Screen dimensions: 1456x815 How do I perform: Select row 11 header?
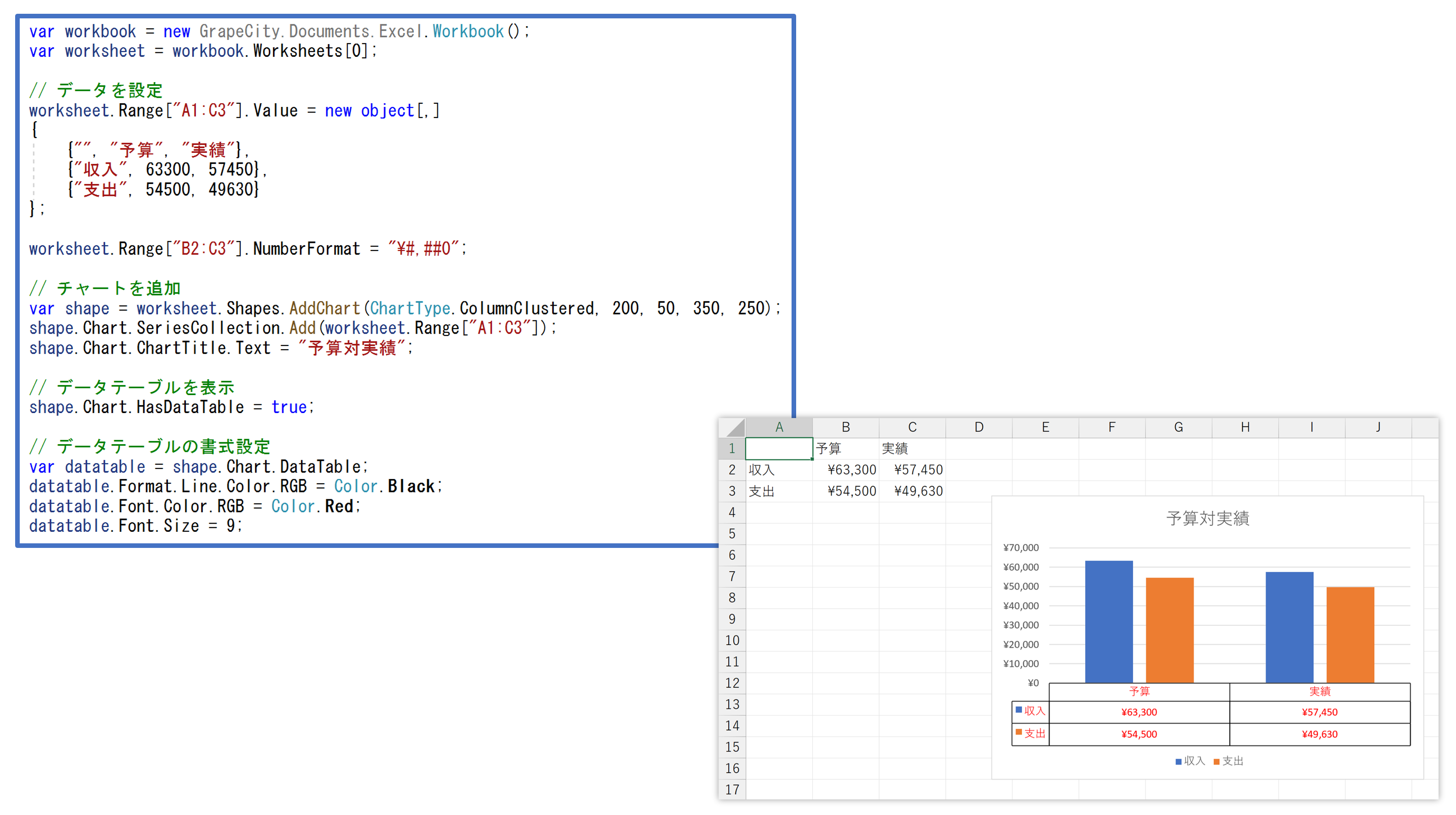click(732, 662)
